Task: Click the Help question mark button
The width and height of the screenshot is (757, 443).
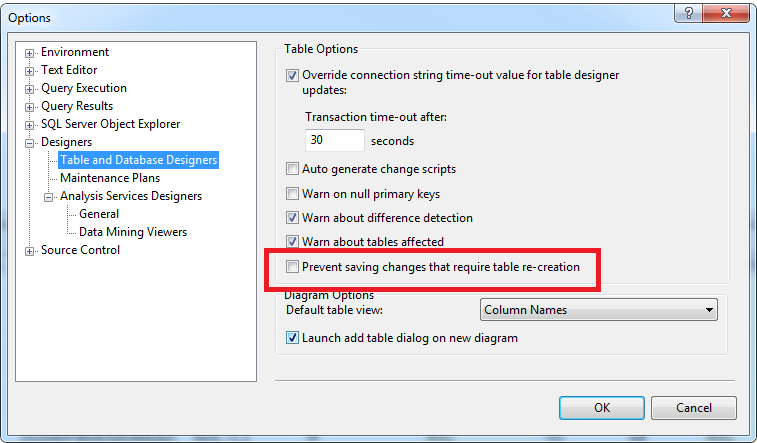Action: 687,14
